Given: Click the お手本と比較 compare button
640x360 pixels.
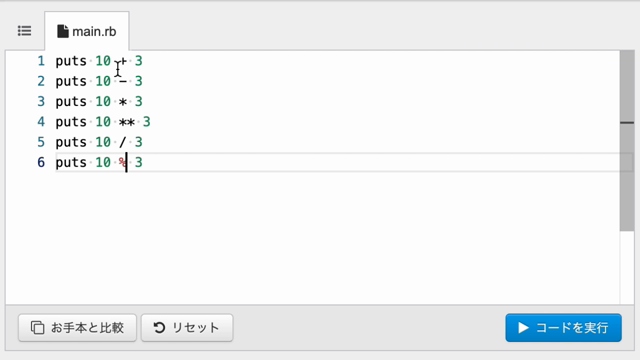Looking at the screenshot, I should click(x=77, y=327).
